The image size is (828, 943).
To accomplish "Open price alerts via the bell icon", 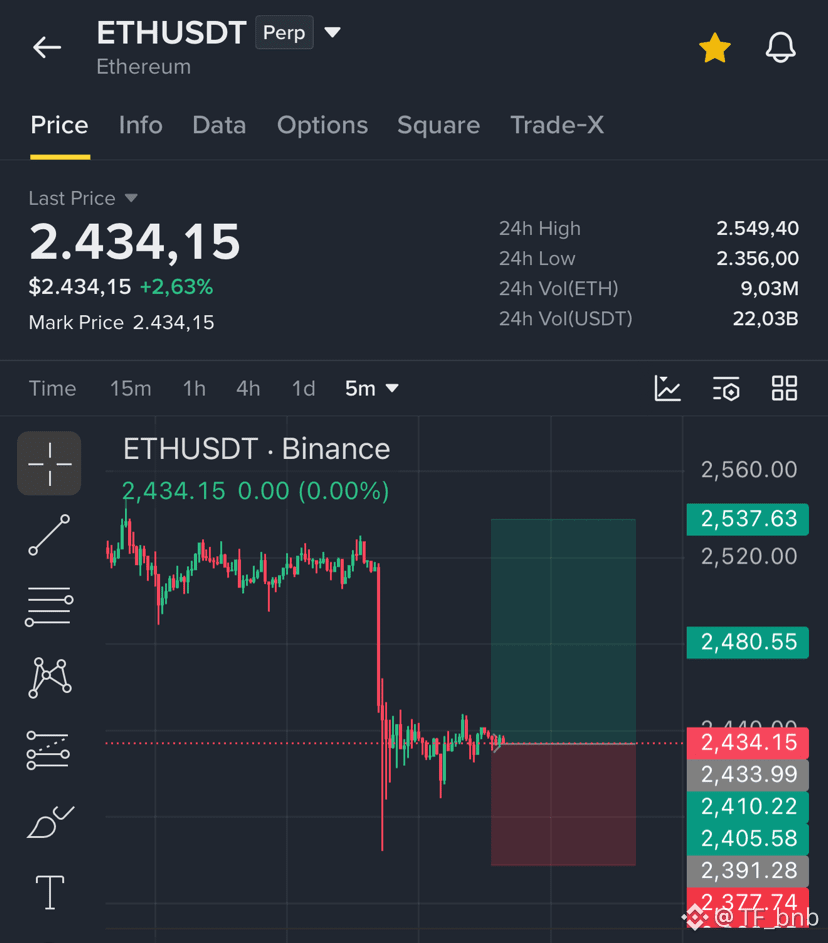I will [780, 47].
